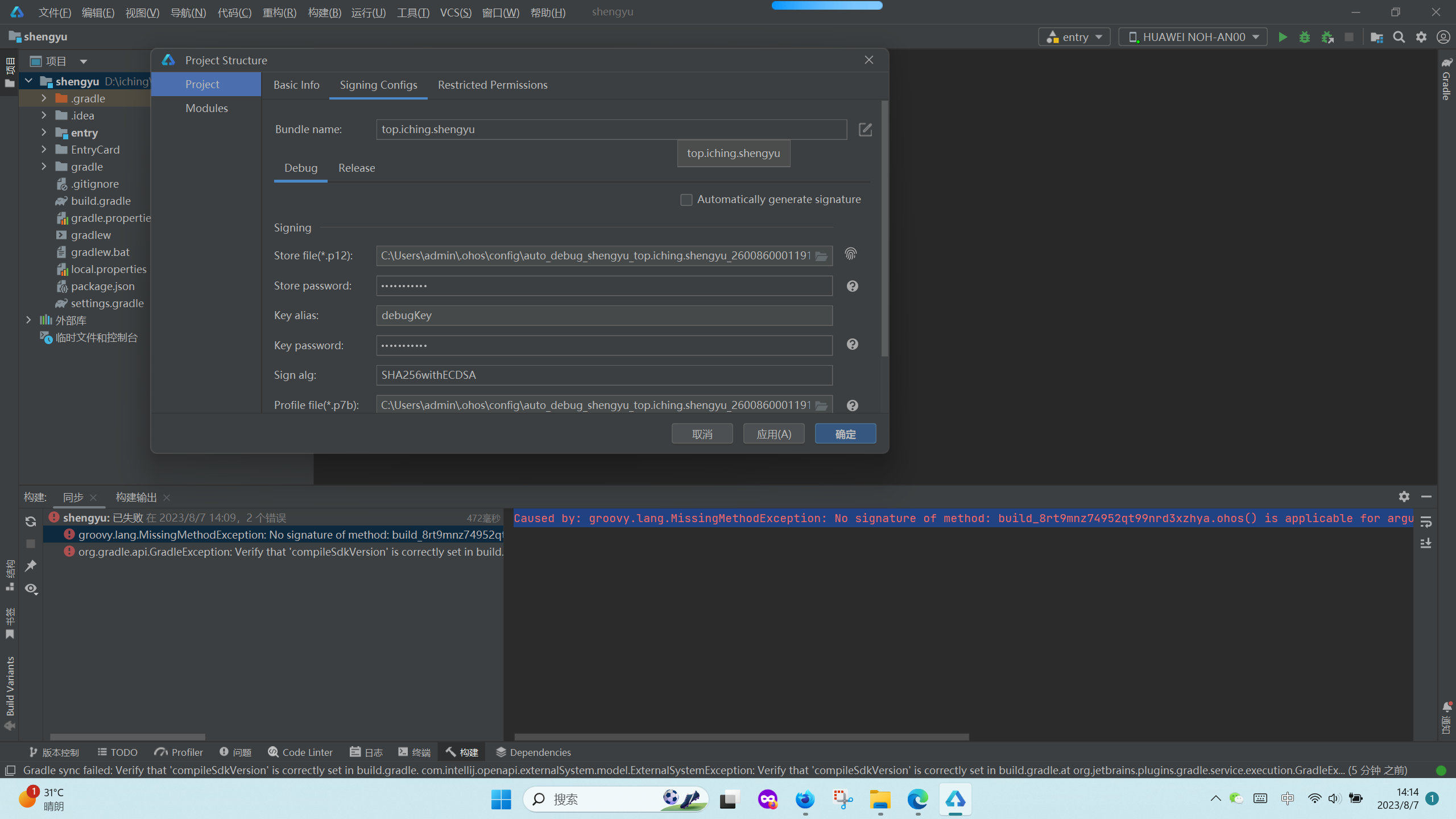Open File Explorer in taskbar

pos(880,799)
